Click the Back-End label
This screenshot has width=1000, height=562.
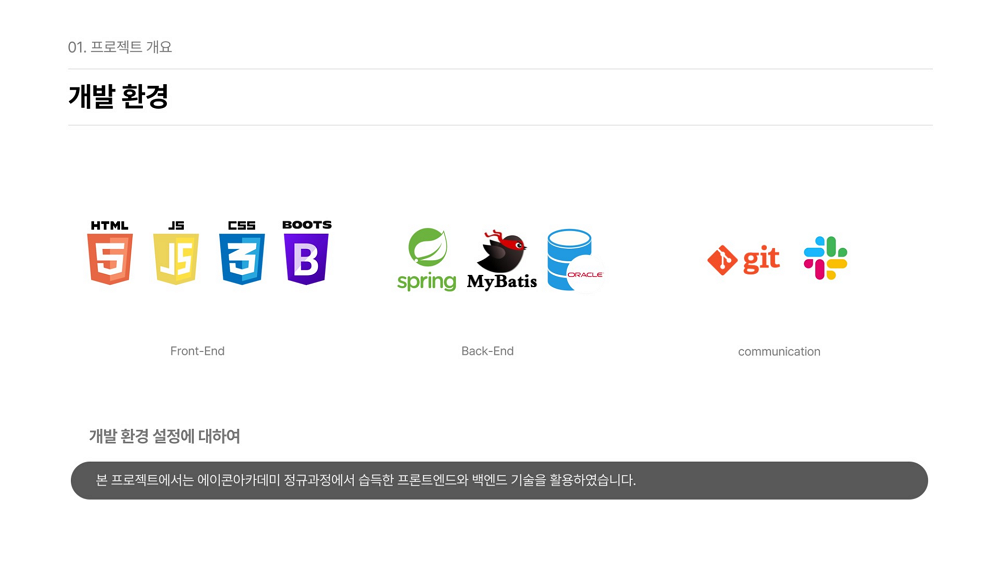tap(487, 351)
